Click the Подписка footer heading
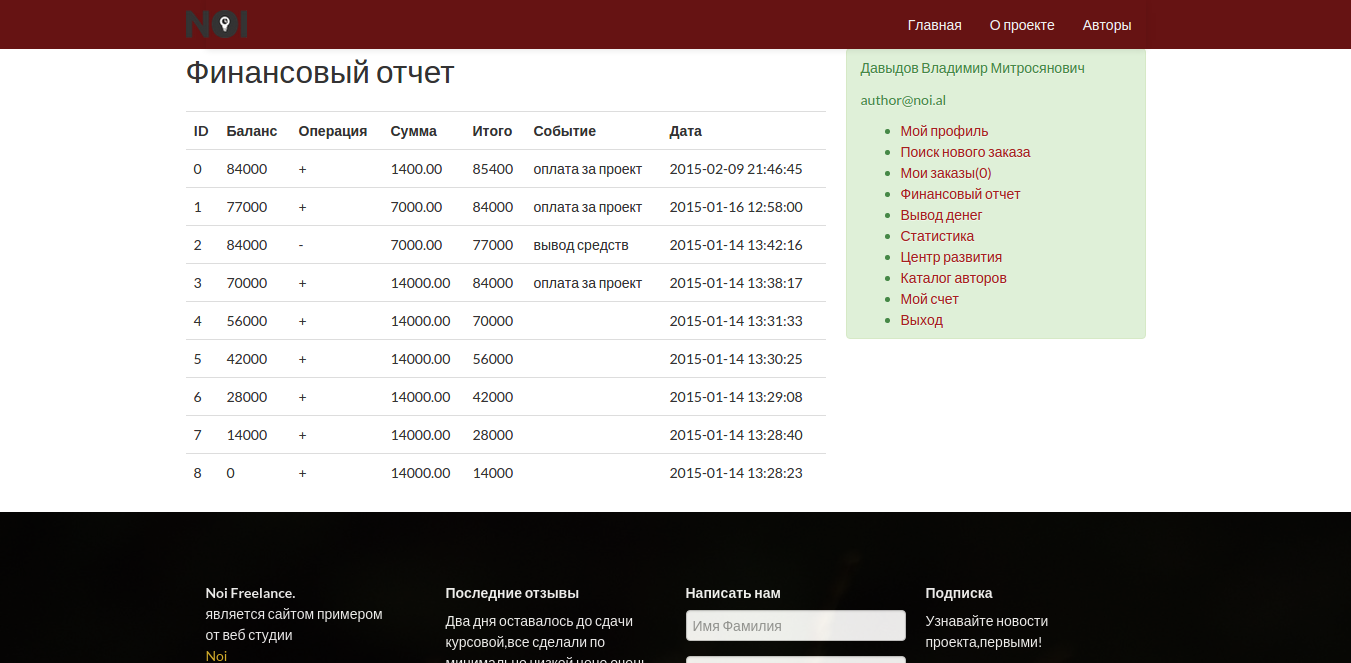1351x663 pixels. pos(959,593)
